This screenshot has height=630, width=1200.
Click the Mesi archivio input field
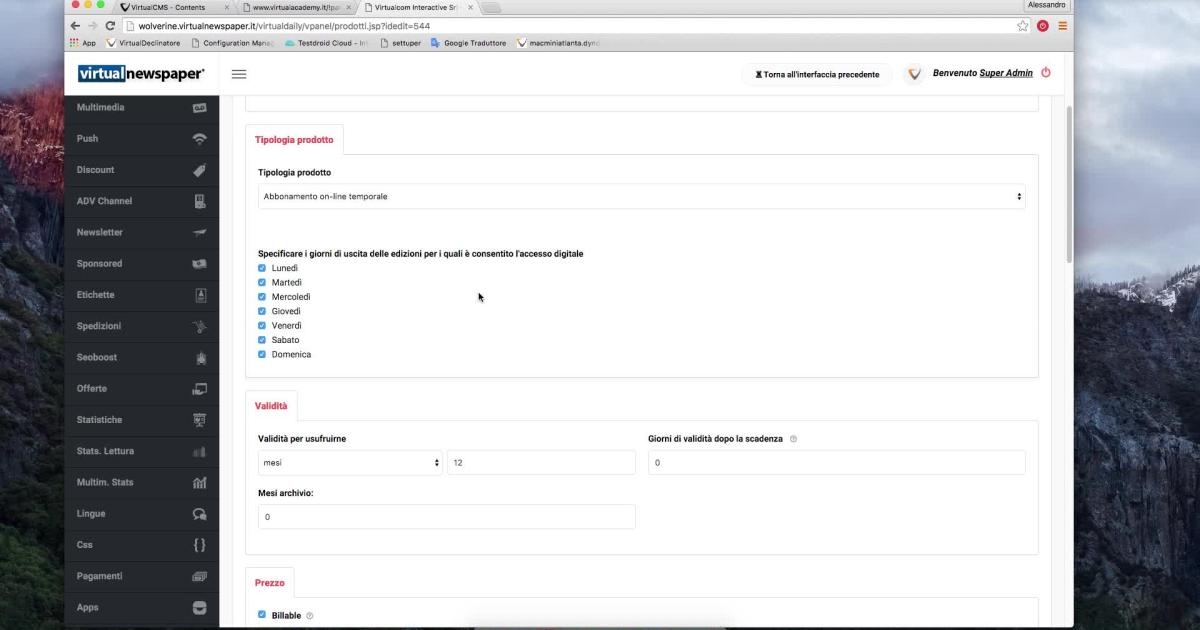click(x=446, y=517)
